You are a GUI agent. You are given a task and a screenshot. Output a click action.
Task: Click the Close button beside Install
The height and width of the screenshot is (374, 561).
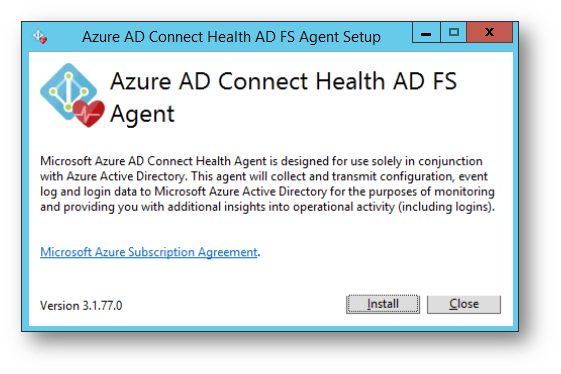pyautogui.click(x=464, y=304)
